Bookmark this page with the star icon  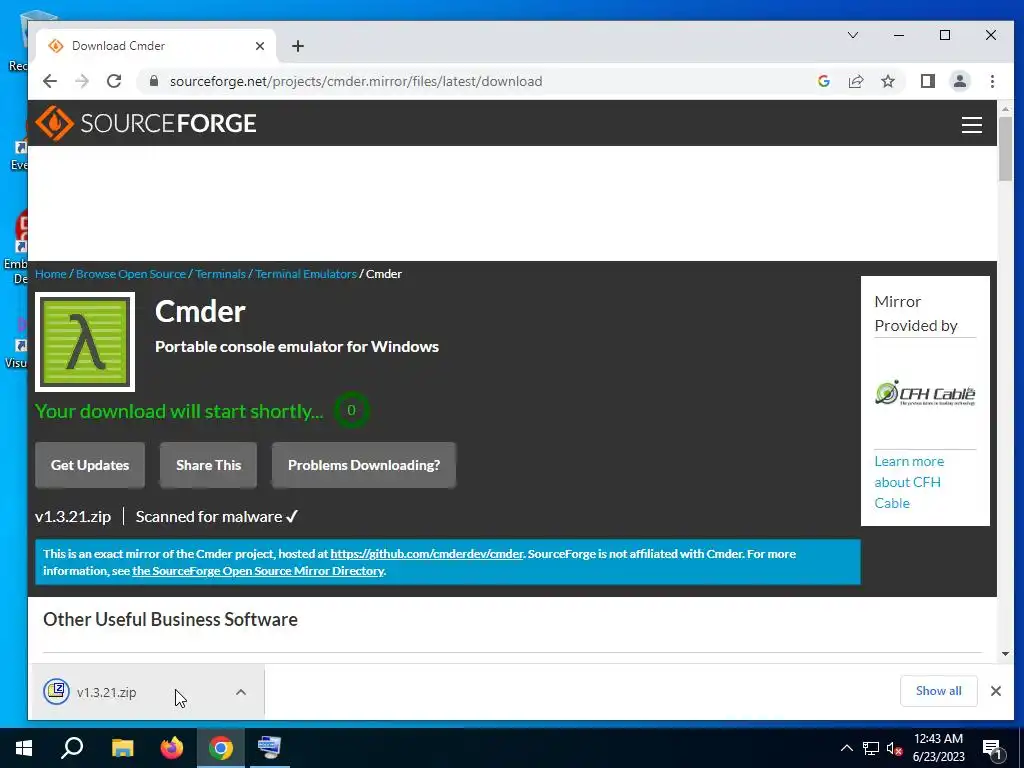(x=888, y=81)
